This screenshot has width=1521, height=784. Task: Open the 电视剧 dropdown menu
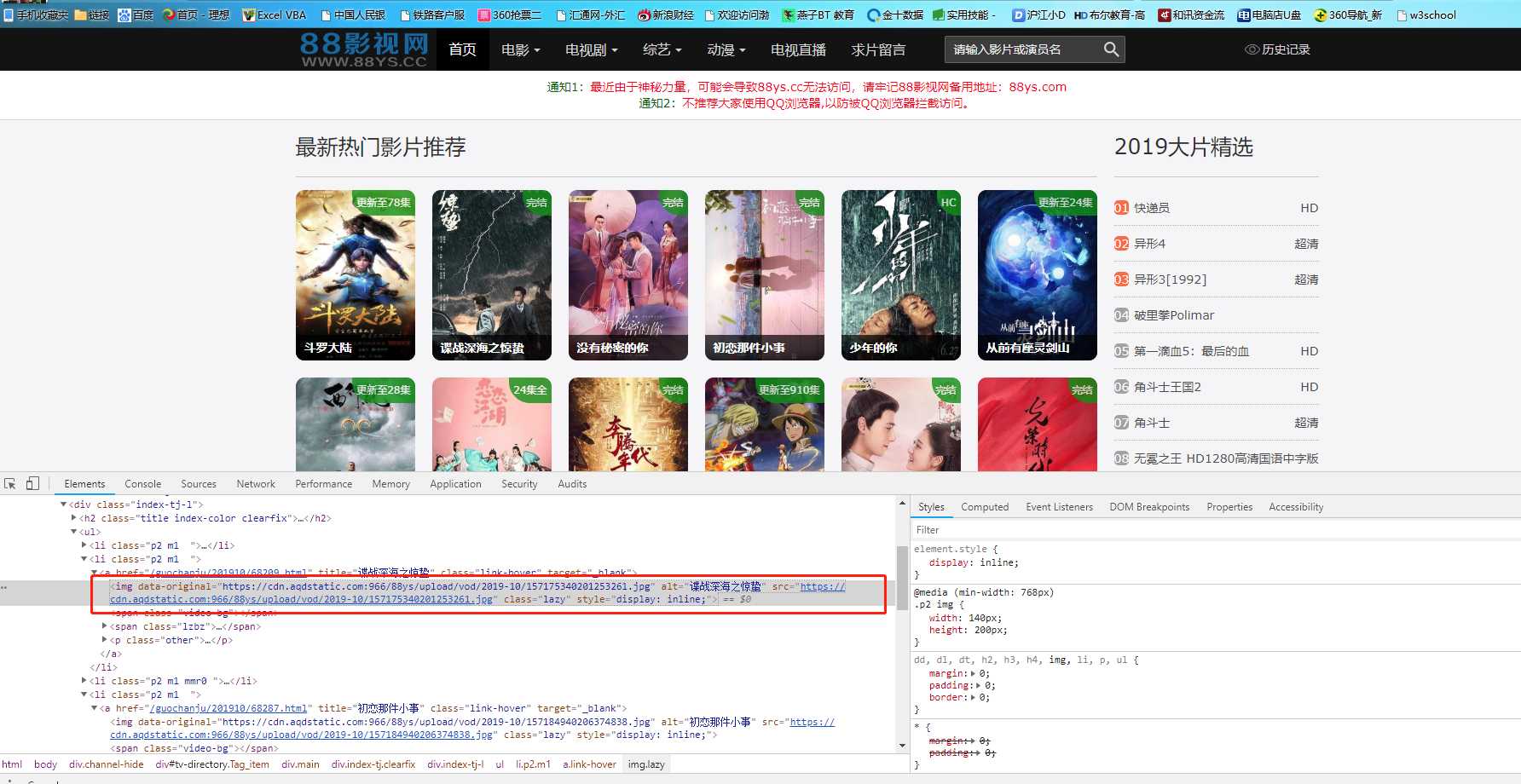pyautogui.click(x=592, y=49)
